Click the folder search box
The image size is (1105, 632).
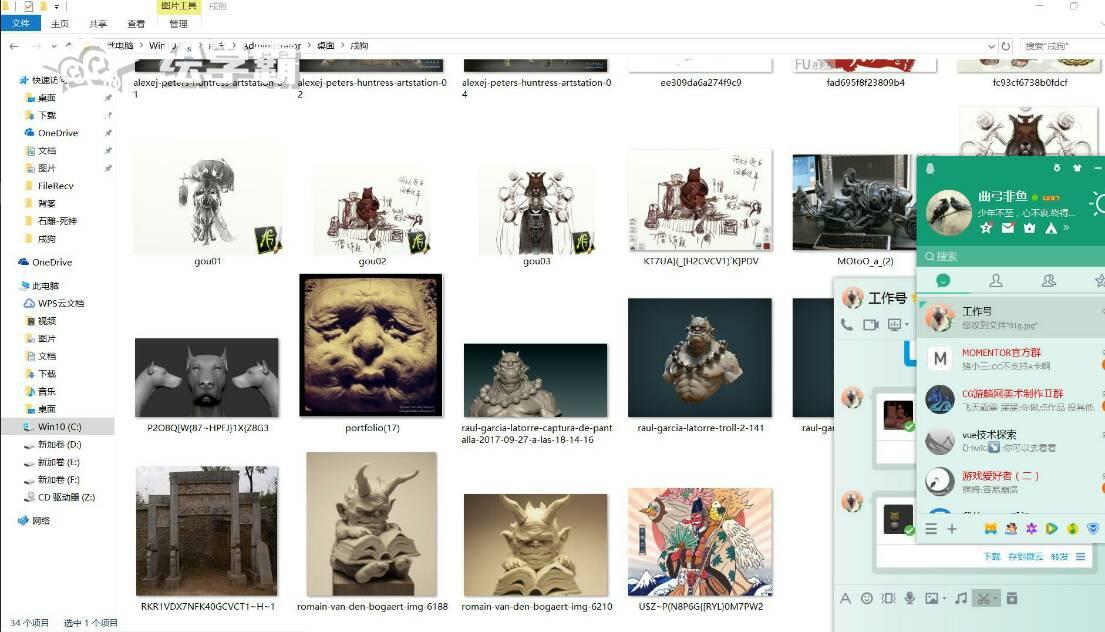pyautogui.click(x=1061, y=46)
